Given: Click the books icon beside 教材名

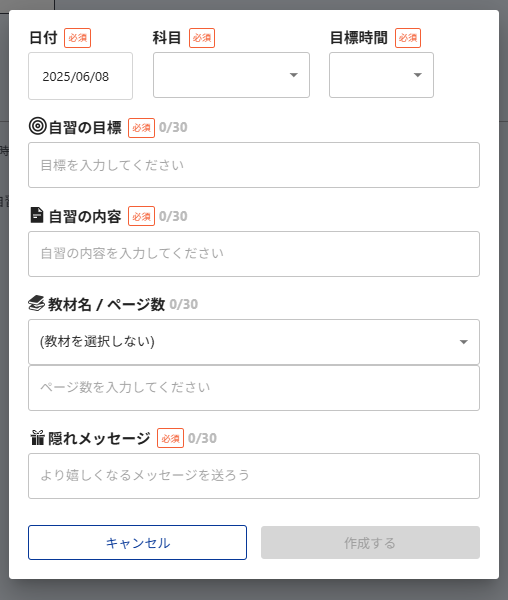Looking at the screenshot, I should coord(36,304).
